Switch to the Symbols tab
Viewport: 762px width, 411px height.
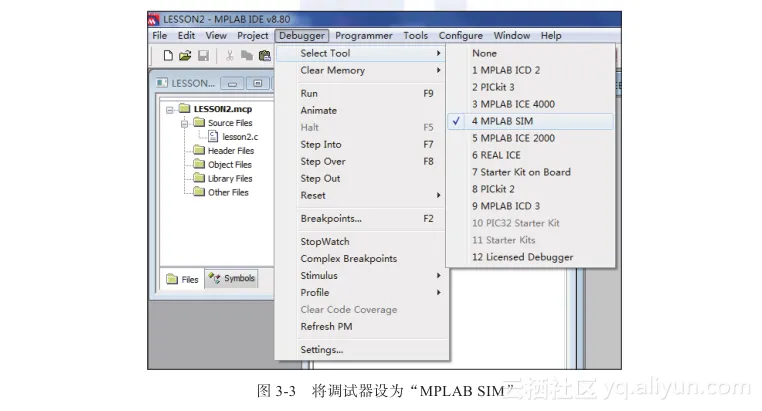tap(232, 278)
